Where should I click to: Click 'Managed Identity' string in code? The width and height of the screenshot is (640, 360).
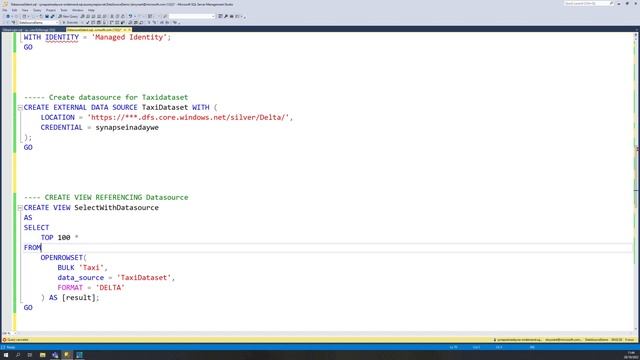tap(131, 37)
